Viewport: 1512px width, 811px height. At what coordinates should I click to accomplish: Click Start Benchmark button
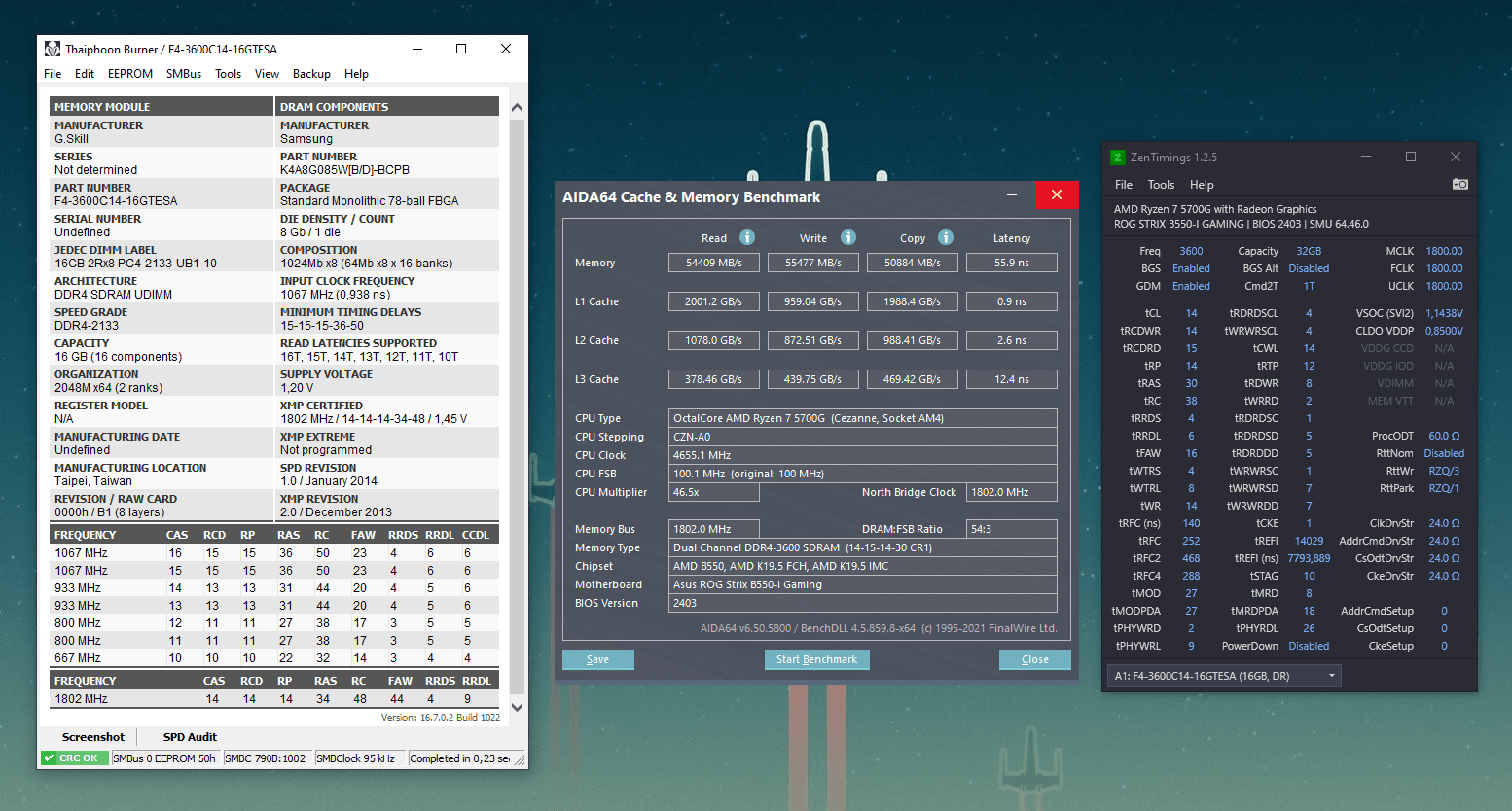816,659
